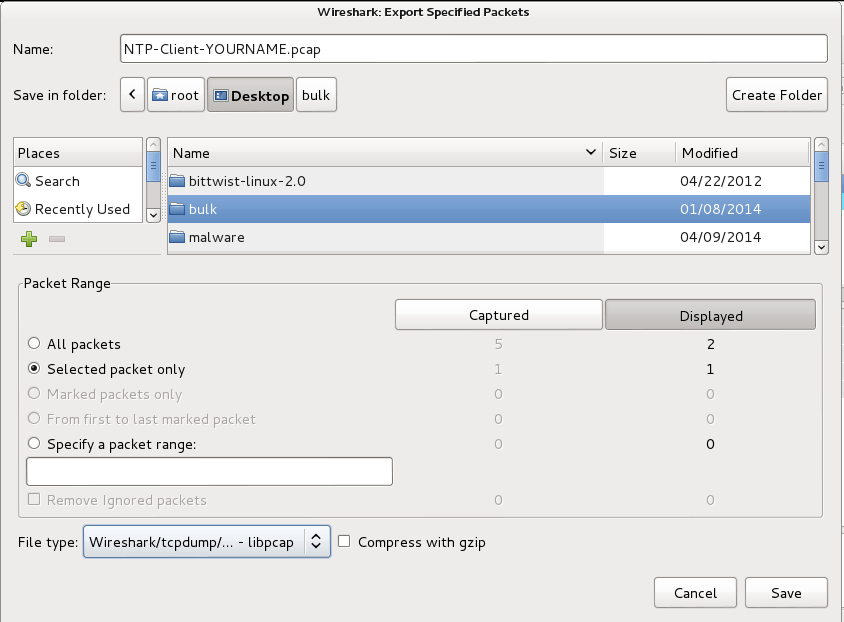
Task: Open the File type dropdown
Action: pos(206,542)
